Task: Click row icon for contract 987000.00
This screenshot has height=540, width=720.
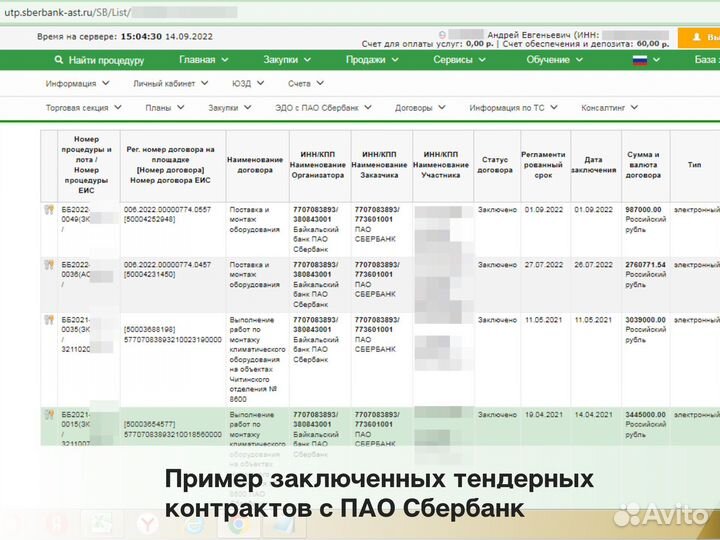Action: coord(49,210)
